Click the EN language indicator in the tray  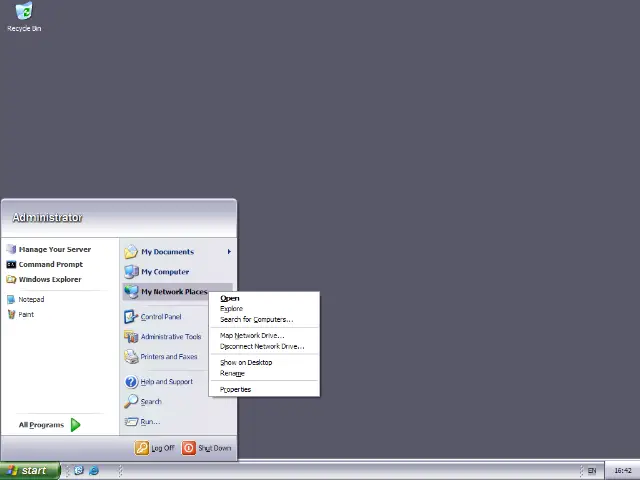tap(592, 471)
